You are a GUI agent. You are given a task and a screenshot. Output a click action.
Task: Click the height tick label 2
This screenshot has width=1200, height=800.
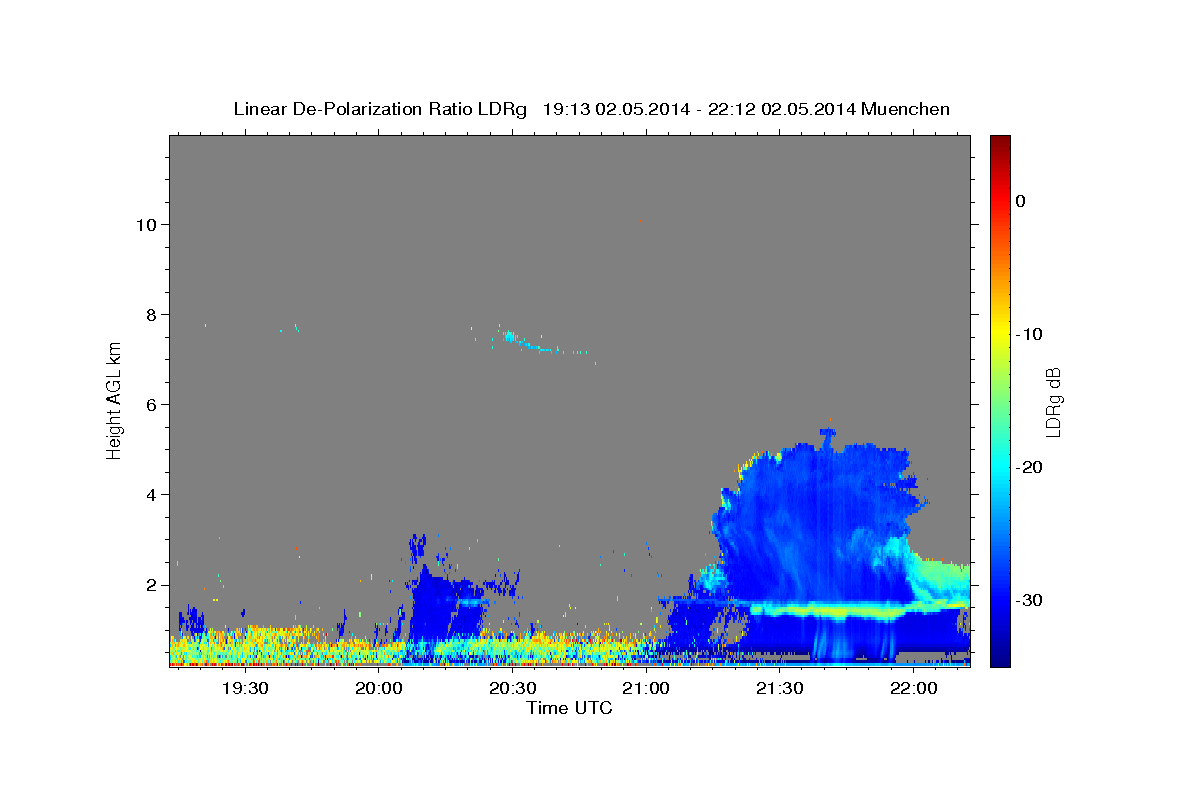(150, 585)
